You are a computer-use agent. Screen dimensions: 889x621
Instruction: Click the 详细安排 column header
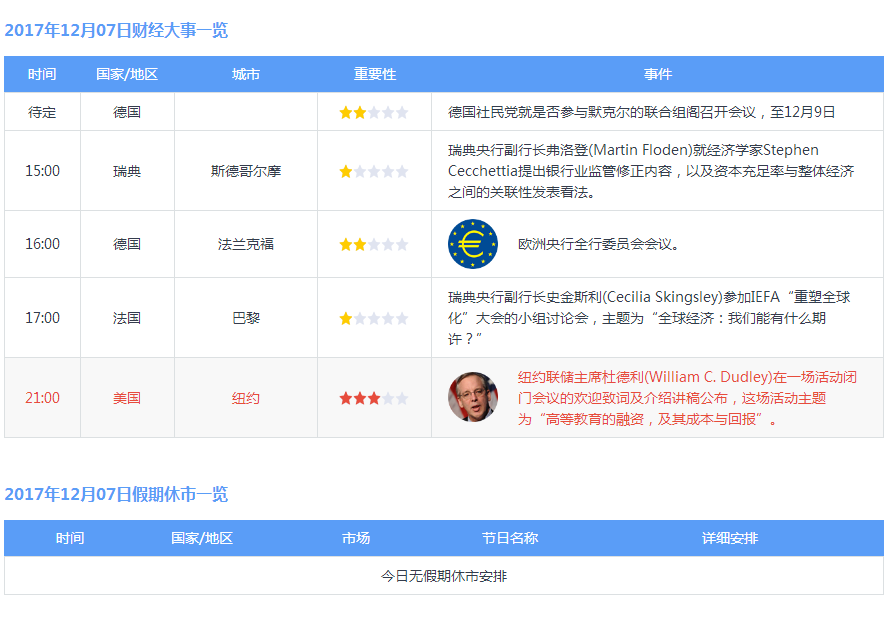coord(730,538)
